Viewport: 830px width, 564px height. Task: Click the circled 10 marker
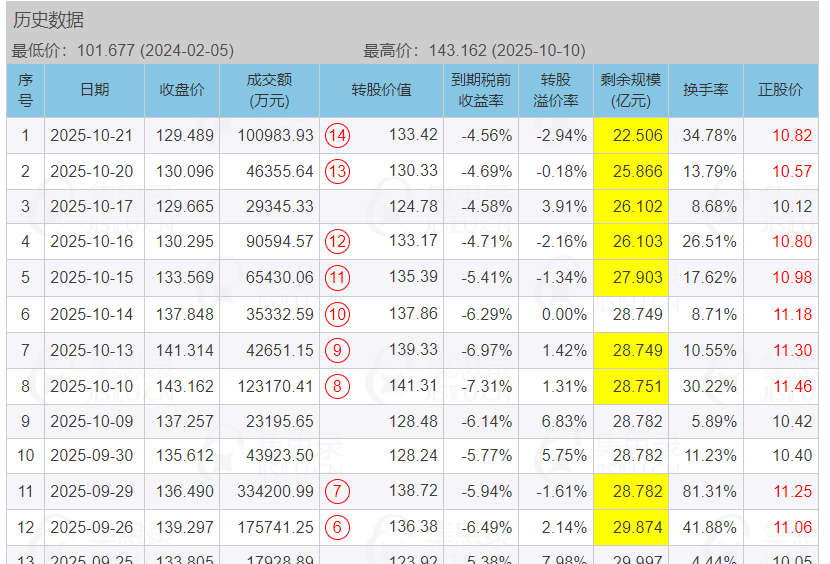coord(337,315)
